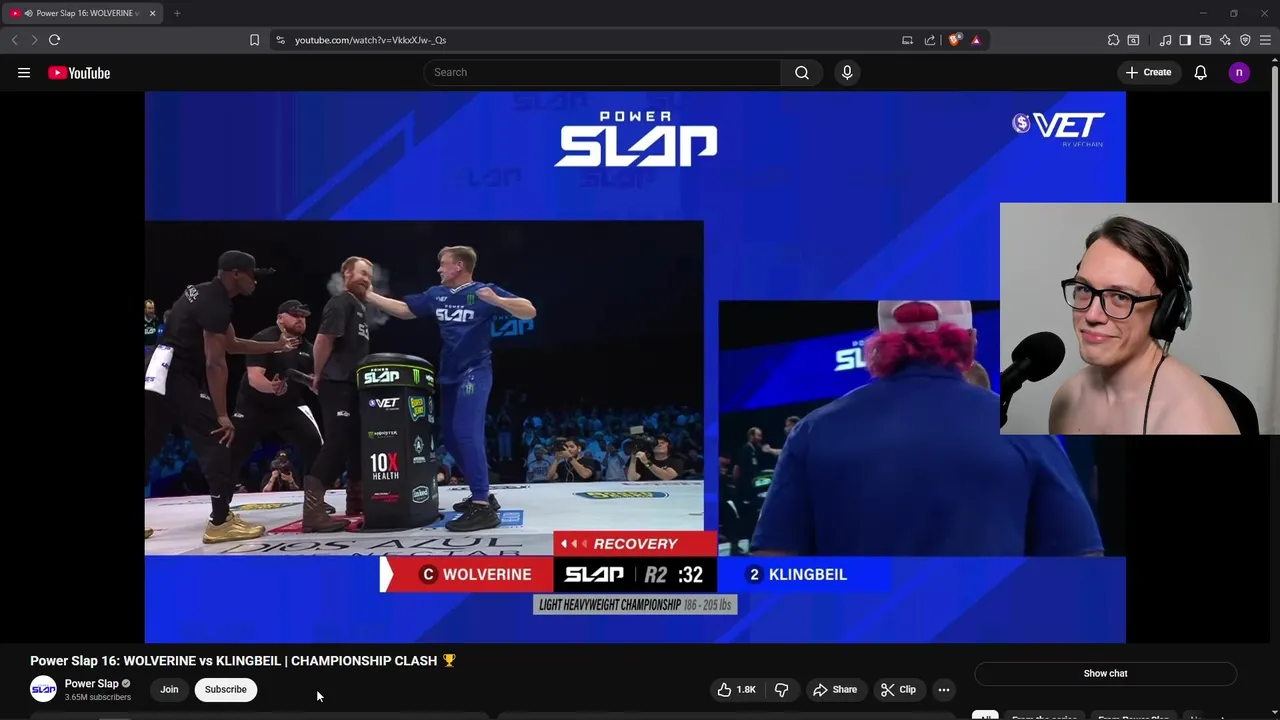This screenshot has width=1280, height=720.
Task: Open site settings icon in address bar
Action: coord(280,40)
